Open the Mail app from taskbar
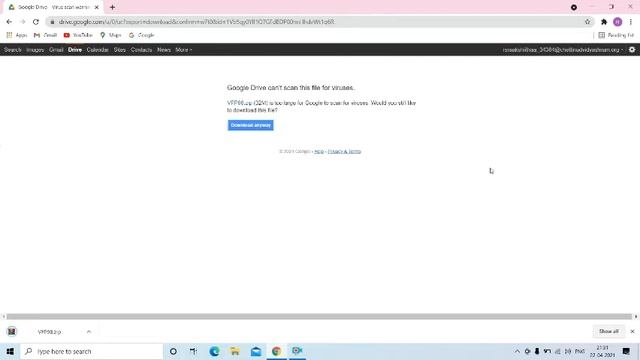640x360 pixels. point(256,351)
